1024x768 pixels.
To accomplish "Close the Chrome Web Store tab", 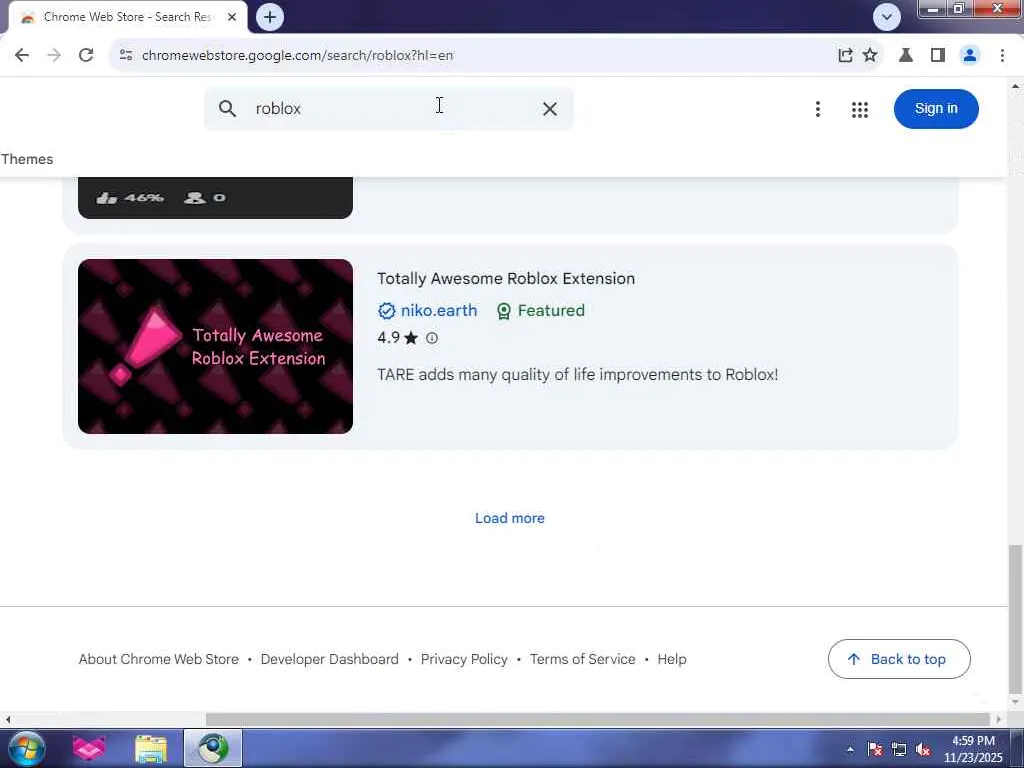I will [232, 17].
